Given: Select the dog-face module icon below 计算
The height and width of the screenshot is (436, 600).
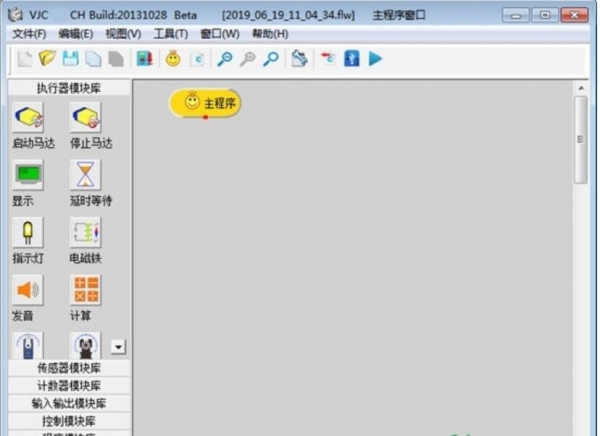Looking at the screenshot, I should pyautogui.click(x=85, y=346).
